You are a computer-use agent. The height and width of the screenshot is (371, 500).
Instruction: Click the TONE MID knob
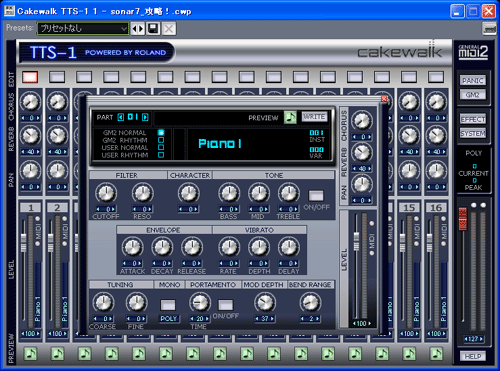259,193
